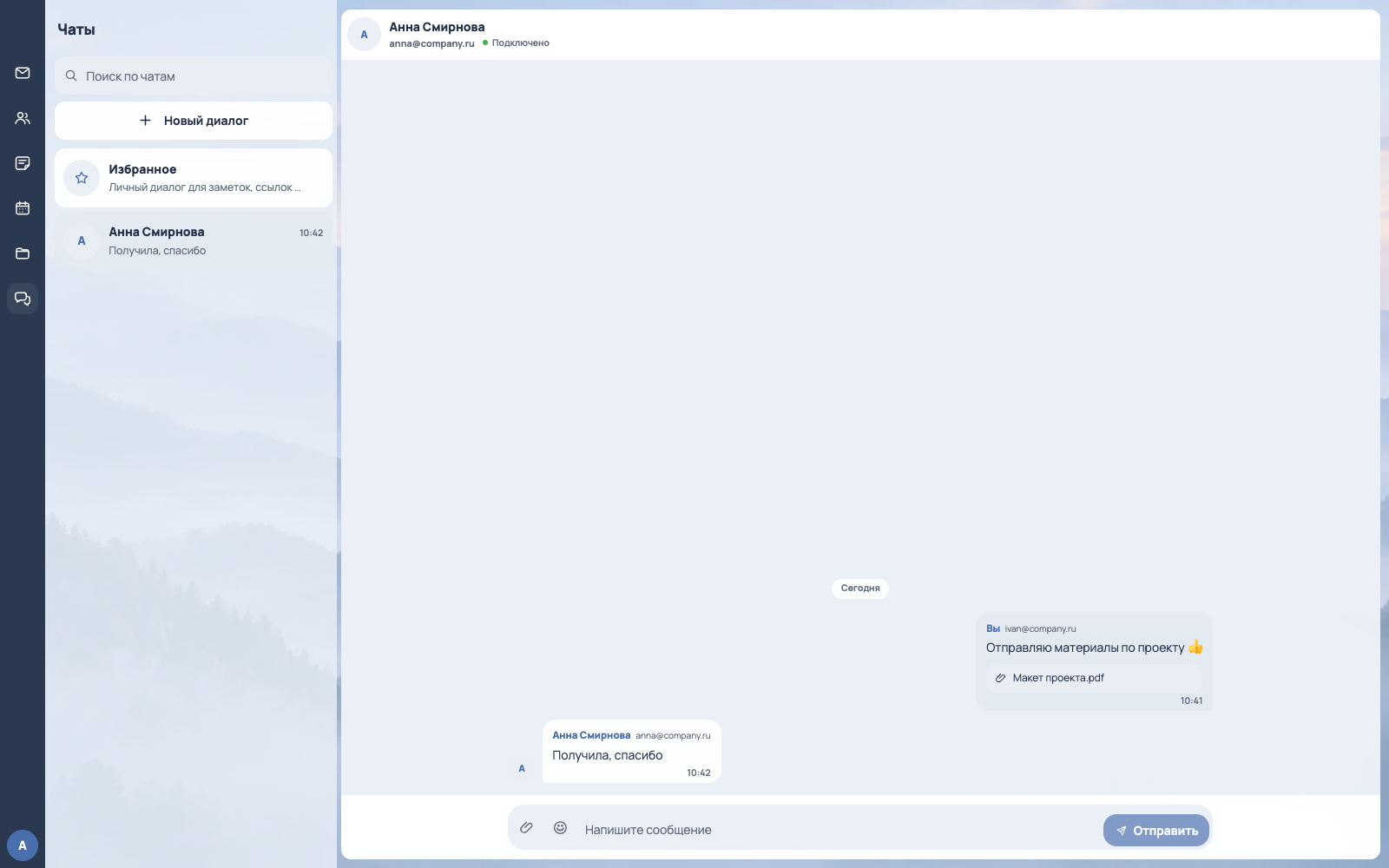The width and height of the screenshot is (1389, 868).
Task: Open the emoji picker smiley icon
Action: click(x=561, y=828)
